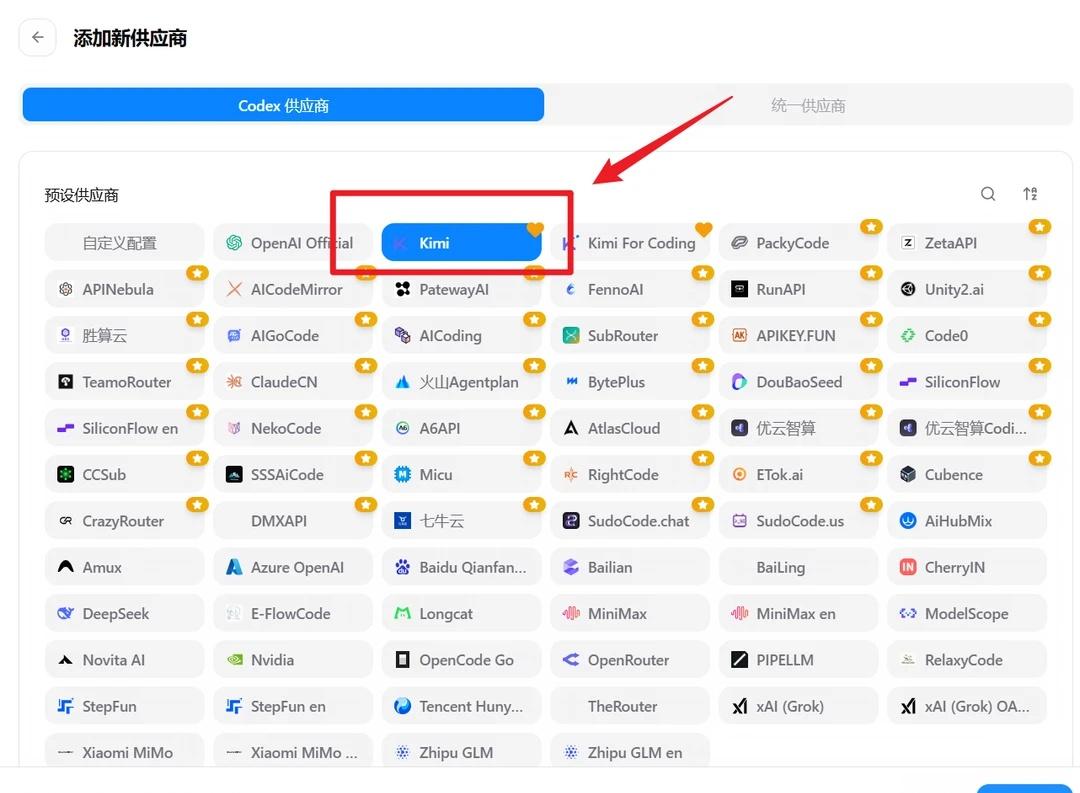Select the Kimi provider chip
Screen dimensions: 1080x793
[x=461, y=243]
